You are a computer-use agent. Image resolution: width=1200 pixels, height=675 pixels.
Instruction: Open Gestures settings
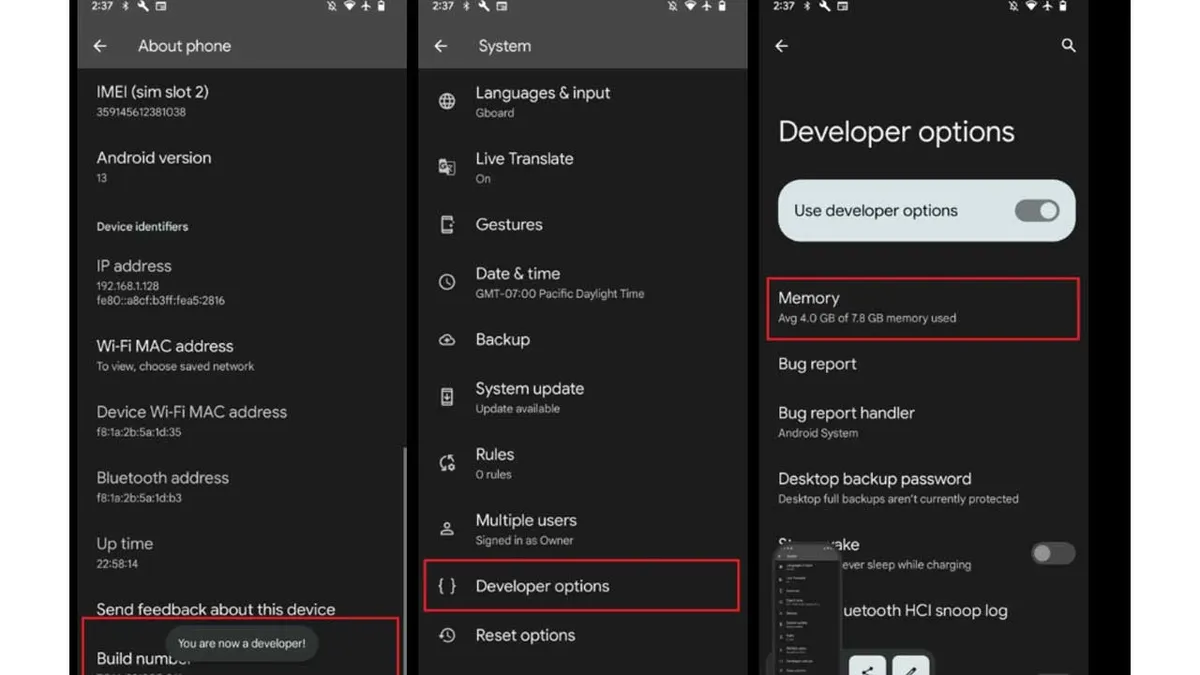(x=583, y=225)
